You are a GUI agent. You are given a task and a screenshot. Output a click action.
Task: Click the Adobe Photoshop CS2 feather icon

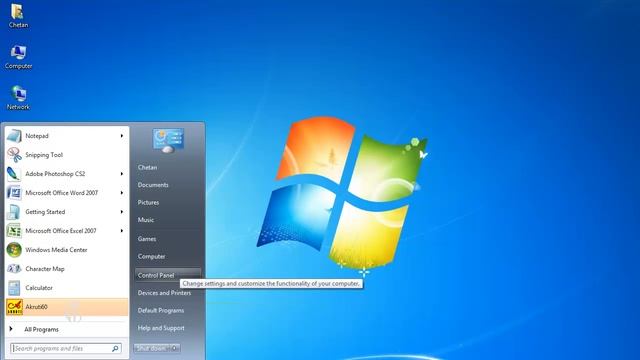click(x=14, y=174)
